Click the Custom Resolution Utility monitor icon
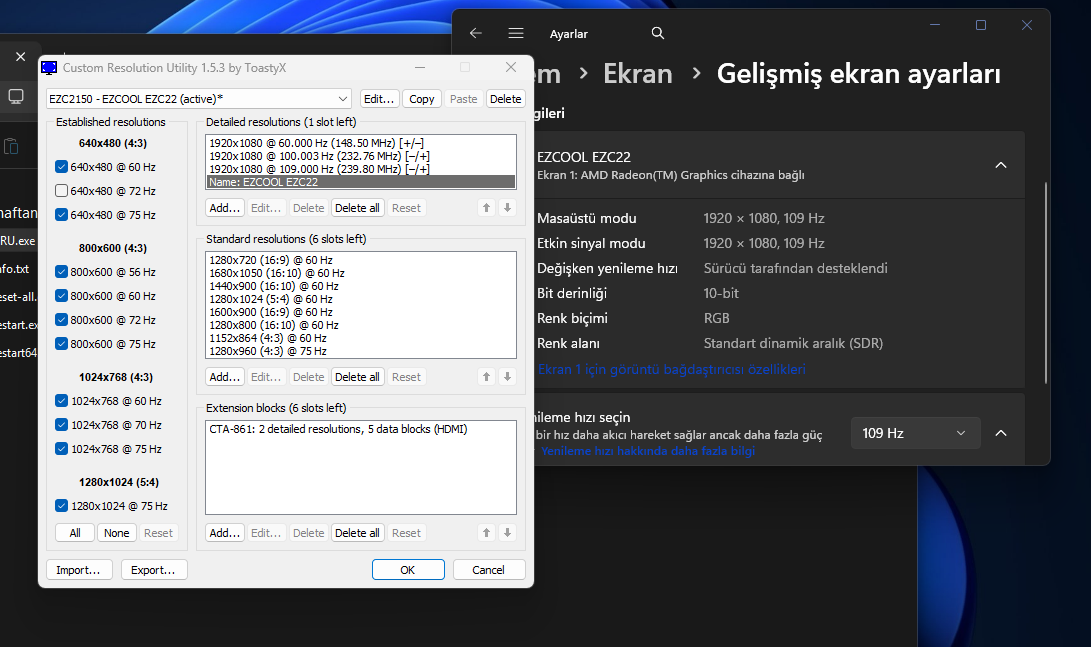 pyautogui.click(x=49, y=67)
